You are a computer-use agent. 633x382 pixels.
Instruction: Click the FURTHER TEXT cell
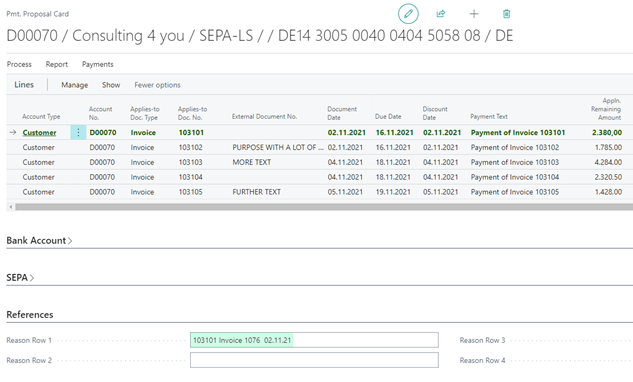256,192
